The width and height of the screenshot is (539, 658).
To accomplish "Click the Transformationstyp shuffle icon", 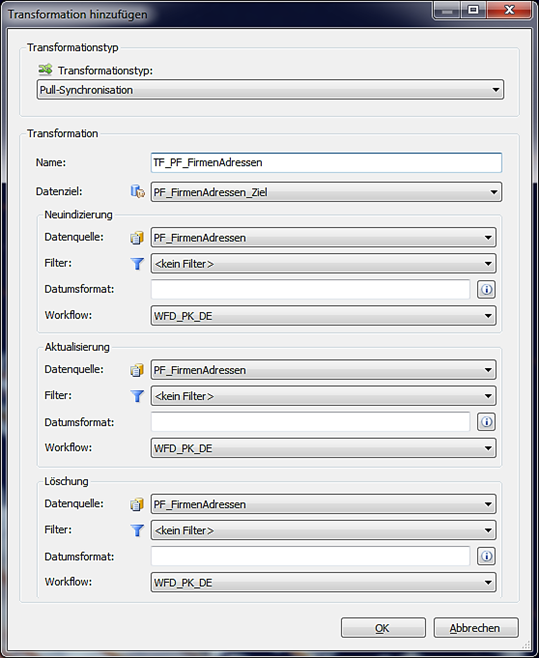I will [x=45, y=69].
